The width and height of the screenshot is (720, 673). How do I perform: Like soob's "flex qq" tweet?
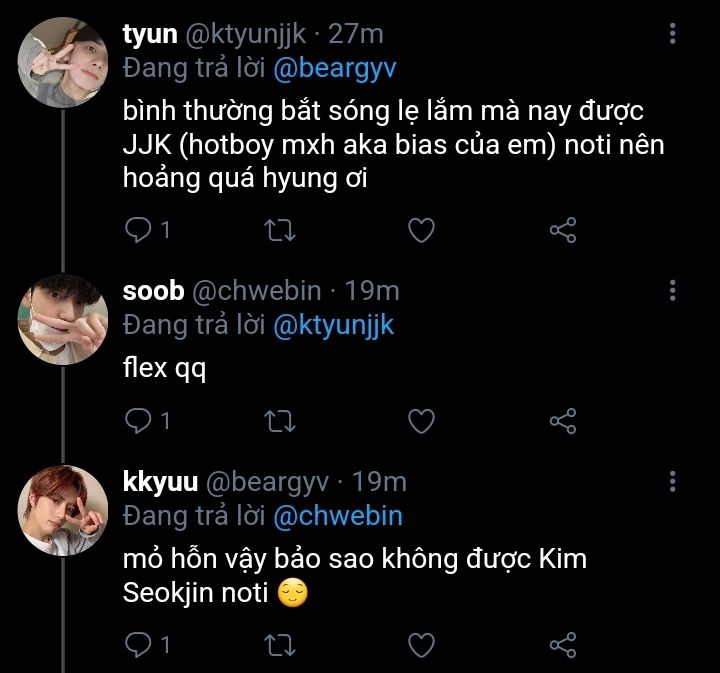tap(422, 421)
